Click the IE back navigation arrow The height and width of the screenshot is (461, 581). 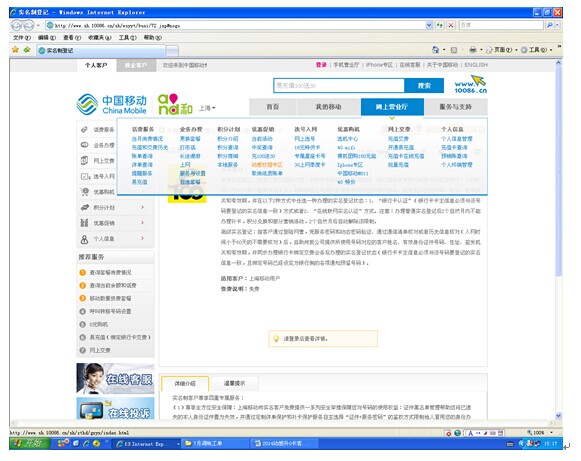click(17, 25)
